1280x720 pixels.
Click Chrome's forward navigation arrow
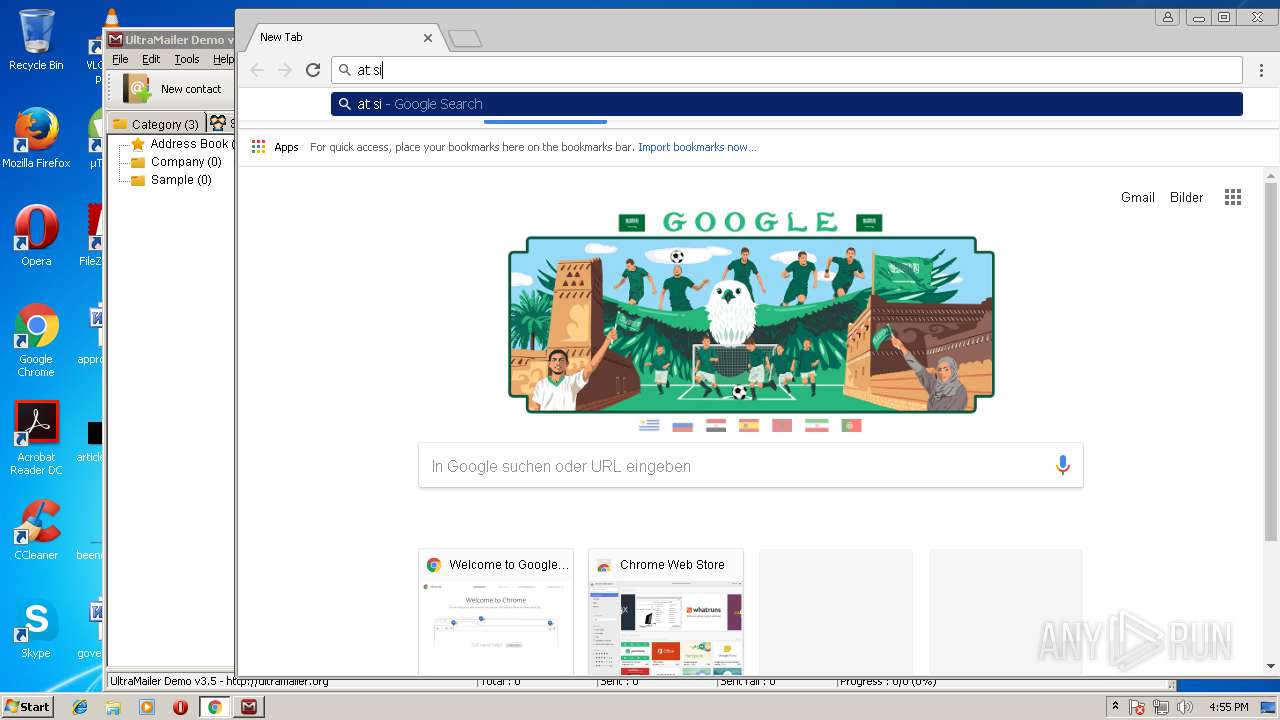pyautogui.click(x=285, y=70)
